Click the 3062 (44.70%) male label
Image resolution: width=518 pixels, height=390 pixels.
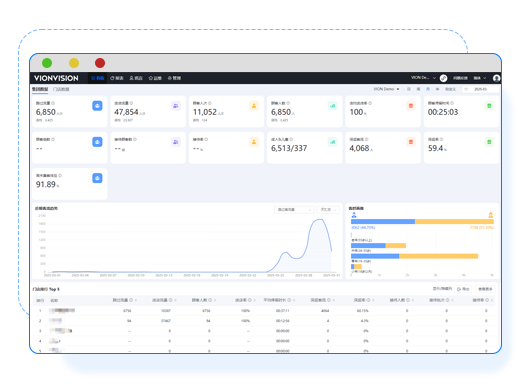pyautogui.click(x=363, y=227)
